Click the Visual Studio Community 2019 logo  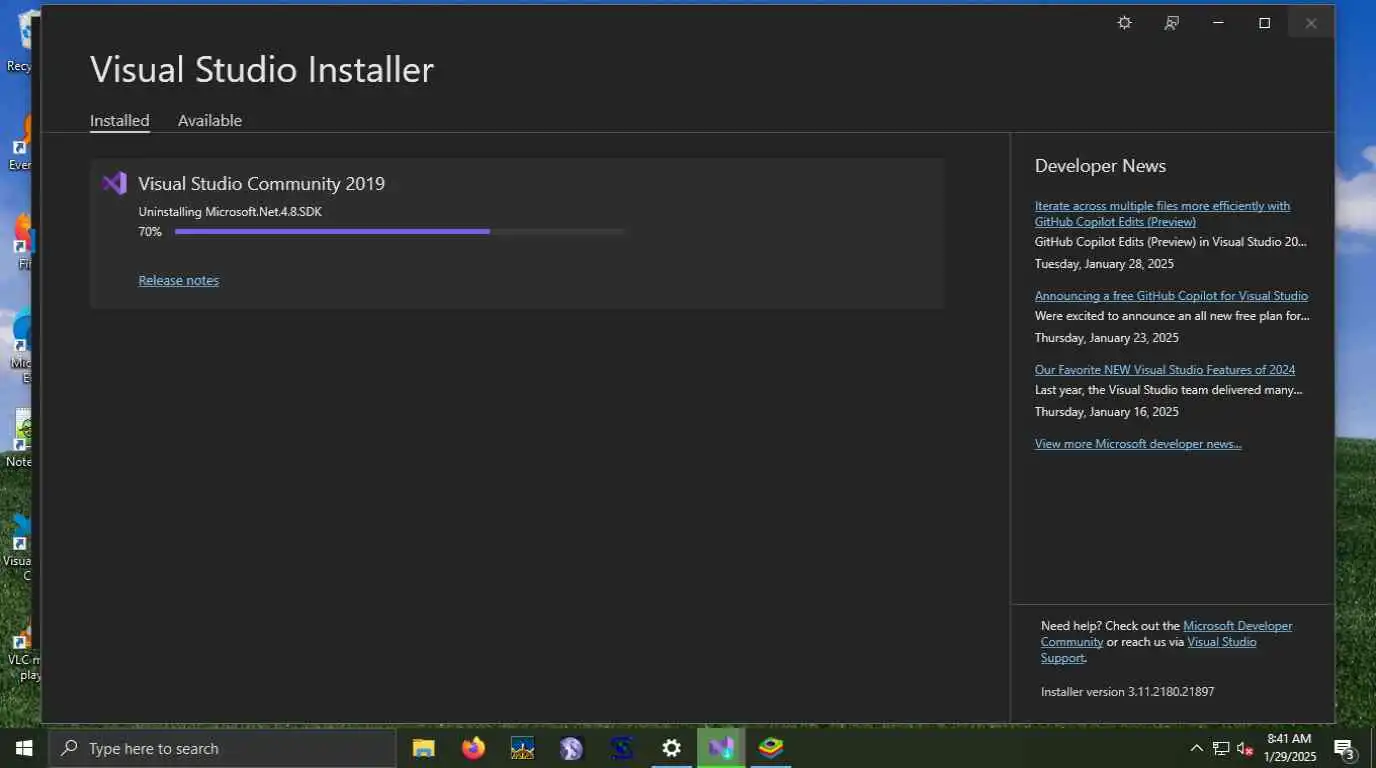(x=114, y=183)
